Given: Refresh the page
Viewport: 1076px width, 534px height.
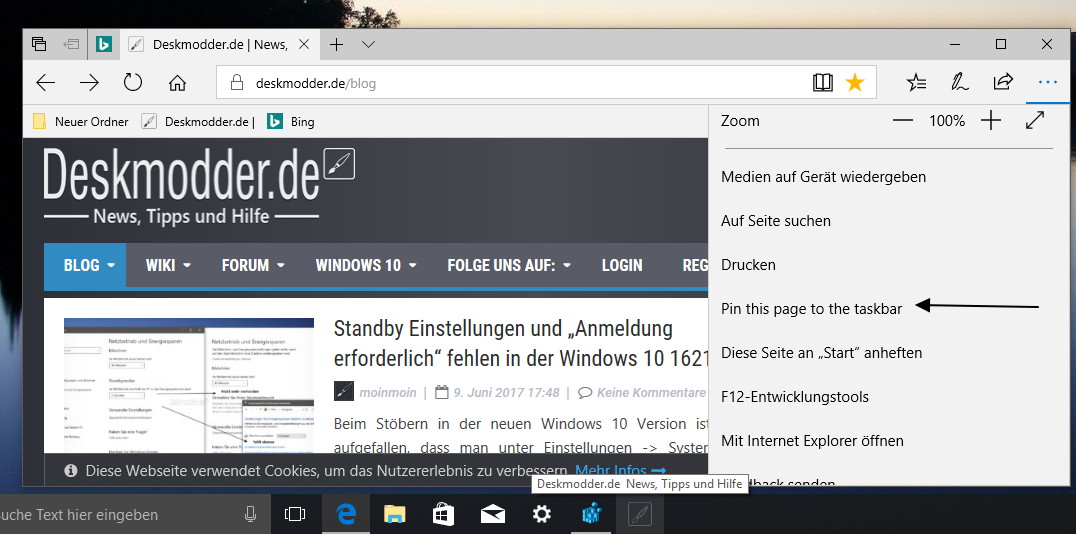Looking at the screenshot, I should click(132, 82).
